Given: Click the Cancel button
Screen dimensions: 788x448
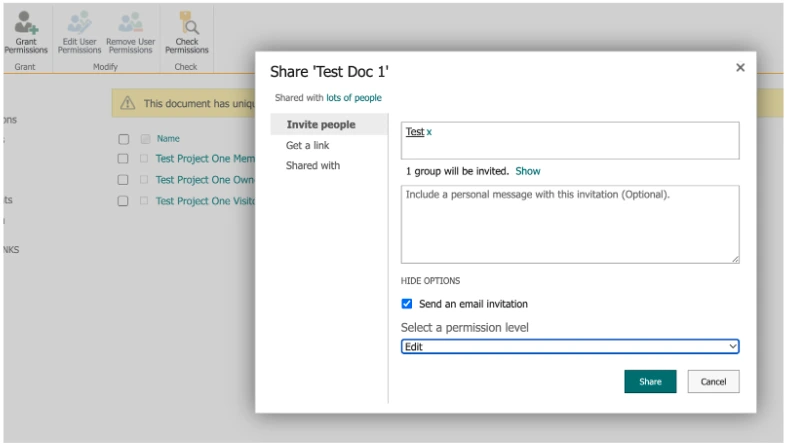Looking at the screenshot, I should pyautogui.click(x=713, y=382).
